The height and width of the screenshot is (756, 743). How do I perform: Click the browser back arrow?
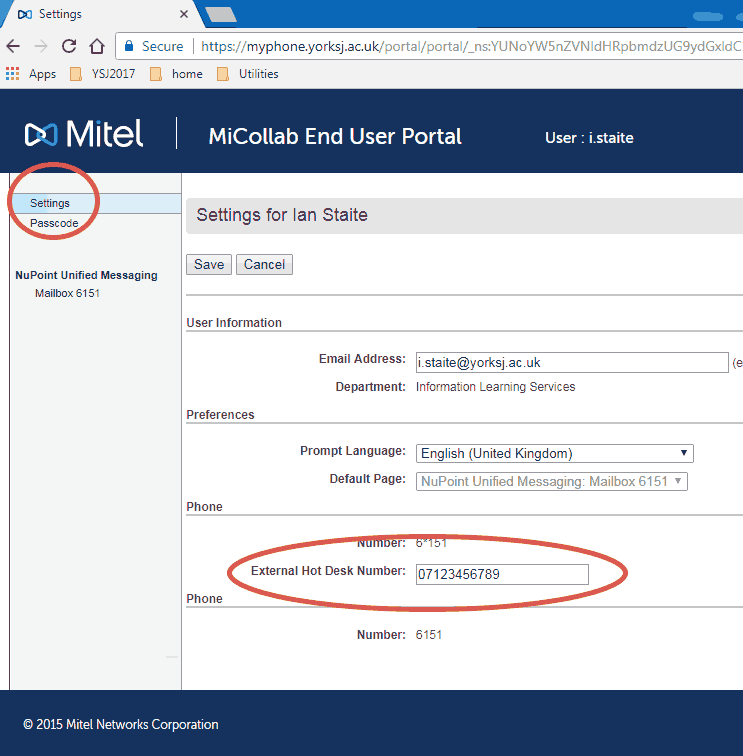coord(13,46)
